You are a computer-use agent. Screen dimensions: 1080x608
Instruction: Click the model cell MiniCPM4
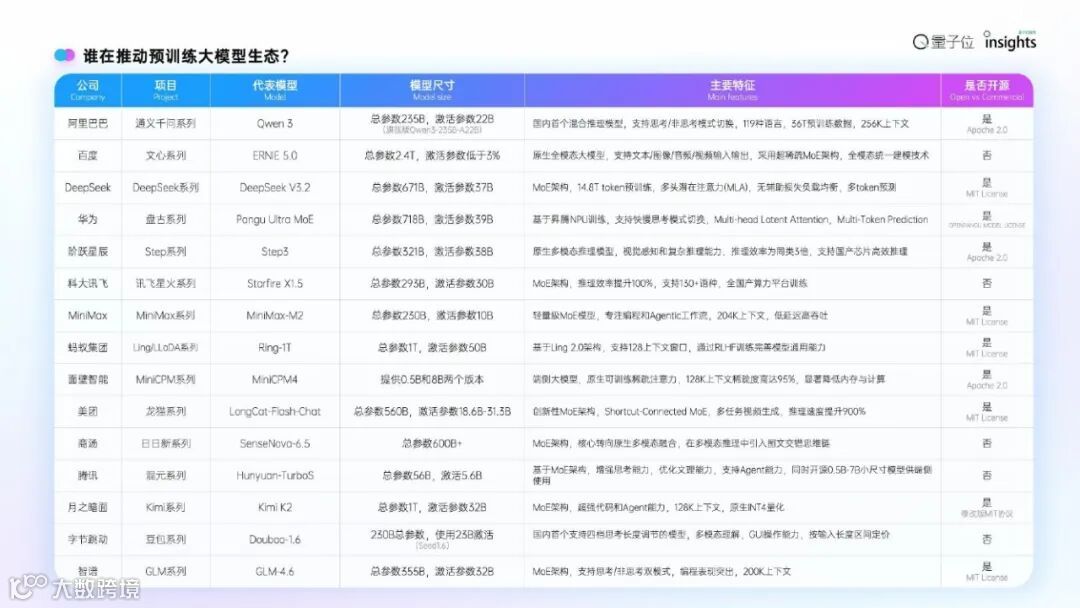(275, 379)
